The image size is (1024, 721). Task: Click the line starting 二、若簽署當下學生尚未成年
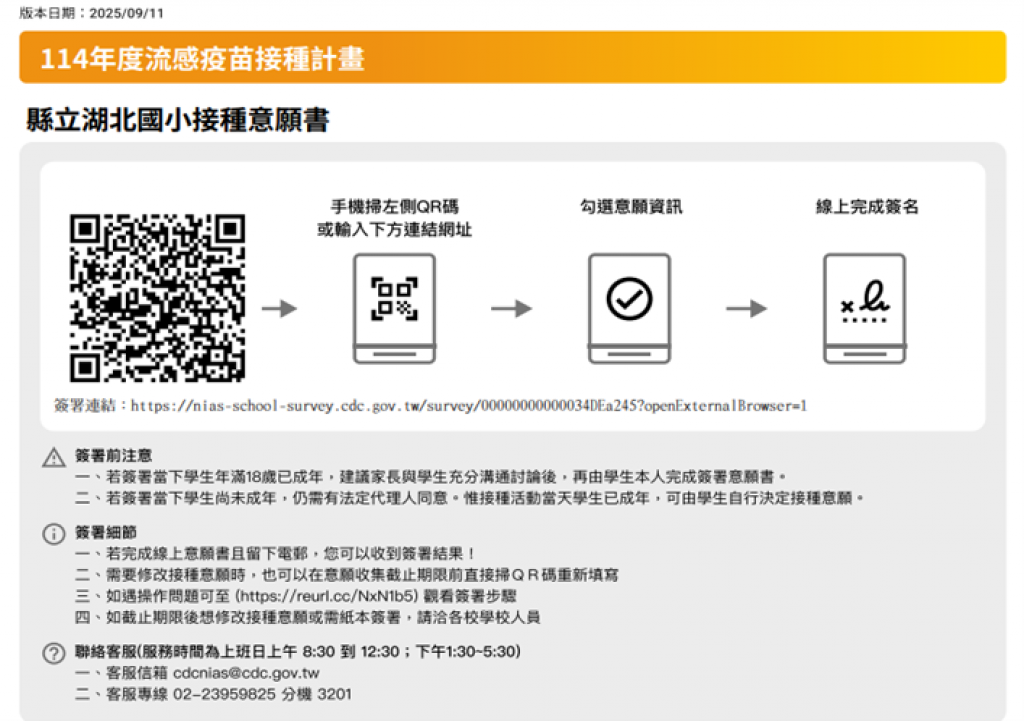470,498
